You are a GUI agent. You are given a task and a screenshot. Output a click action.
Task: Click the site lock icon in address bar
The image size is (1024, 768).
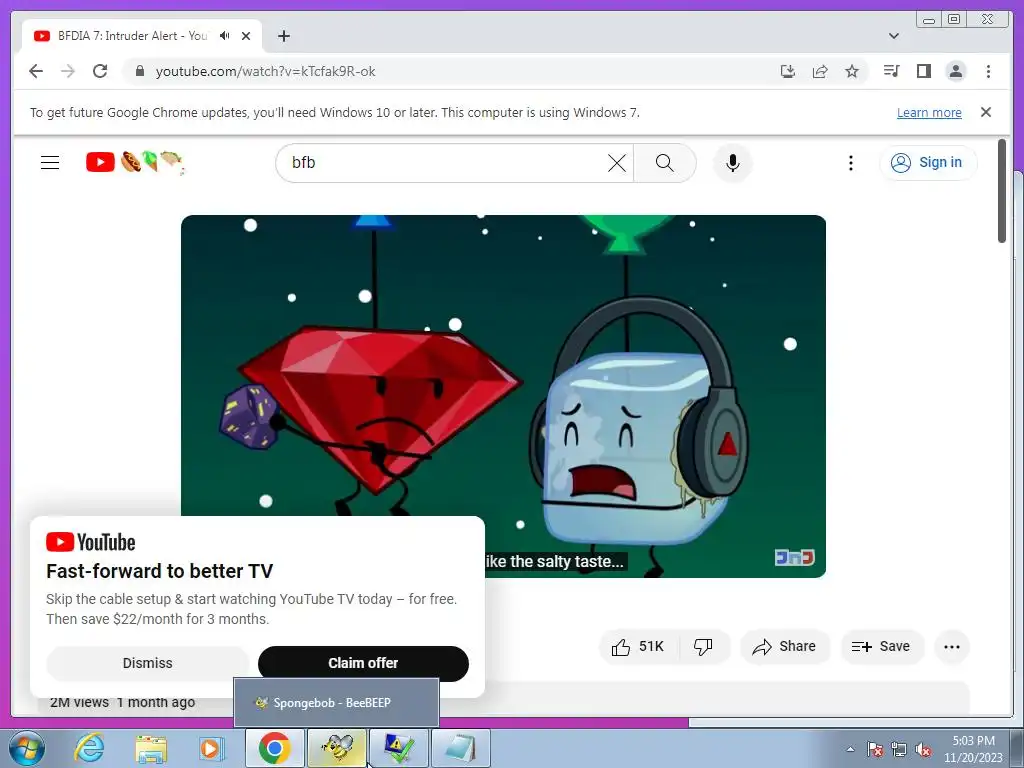139,71
